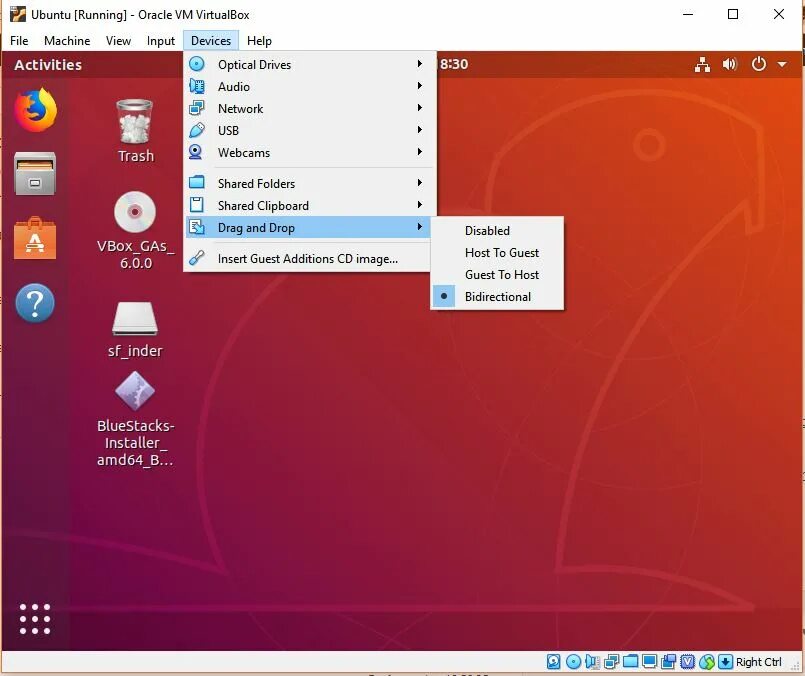
Task: Expand the Shared Folders submenu
Action: coord(309,183)
